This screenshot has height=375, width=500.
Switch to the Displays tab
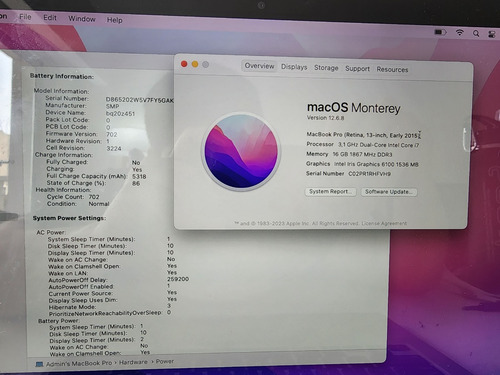click(294, 67)
